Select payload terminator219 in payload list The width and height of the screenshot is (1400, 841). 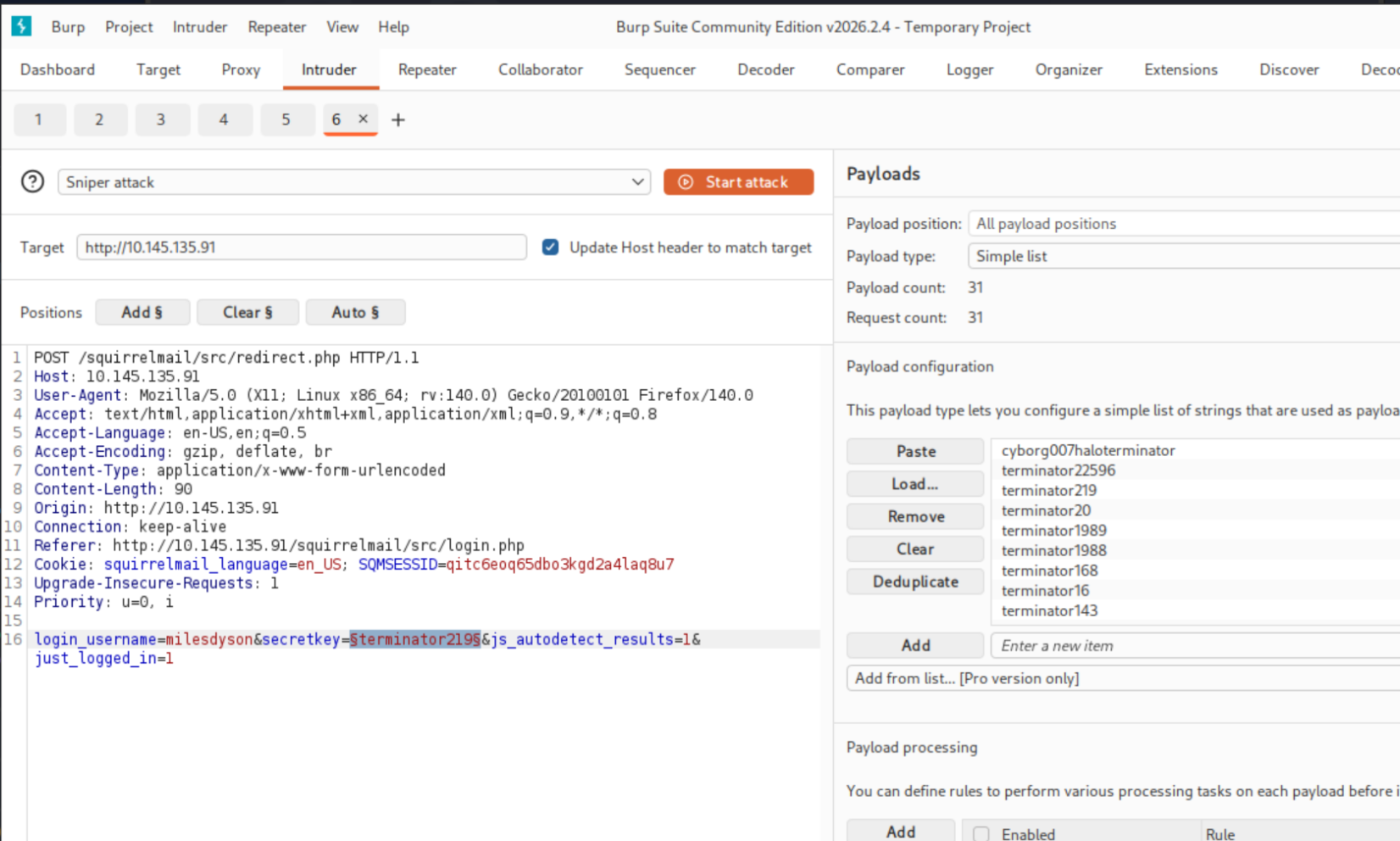1049,490
